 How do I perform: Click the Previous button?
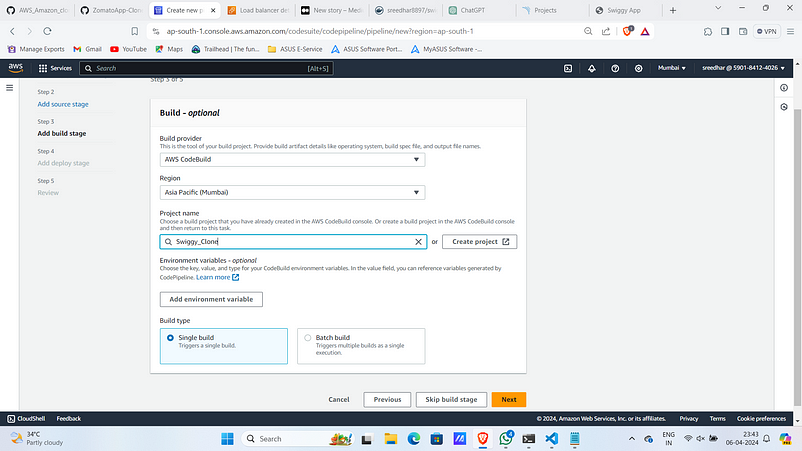[387, 399]
